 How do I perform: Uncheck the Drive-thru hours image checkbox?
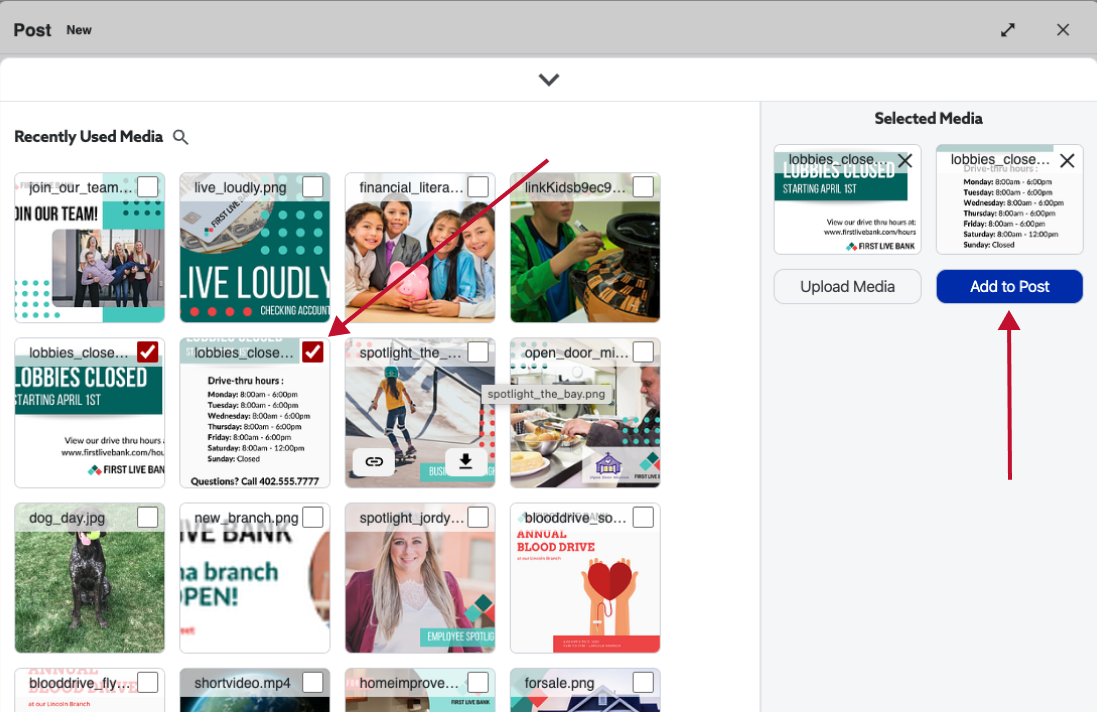(313, 352)
